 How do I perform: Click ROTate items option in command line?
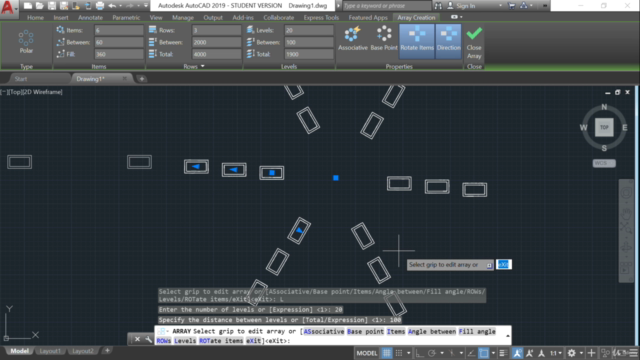221,341
